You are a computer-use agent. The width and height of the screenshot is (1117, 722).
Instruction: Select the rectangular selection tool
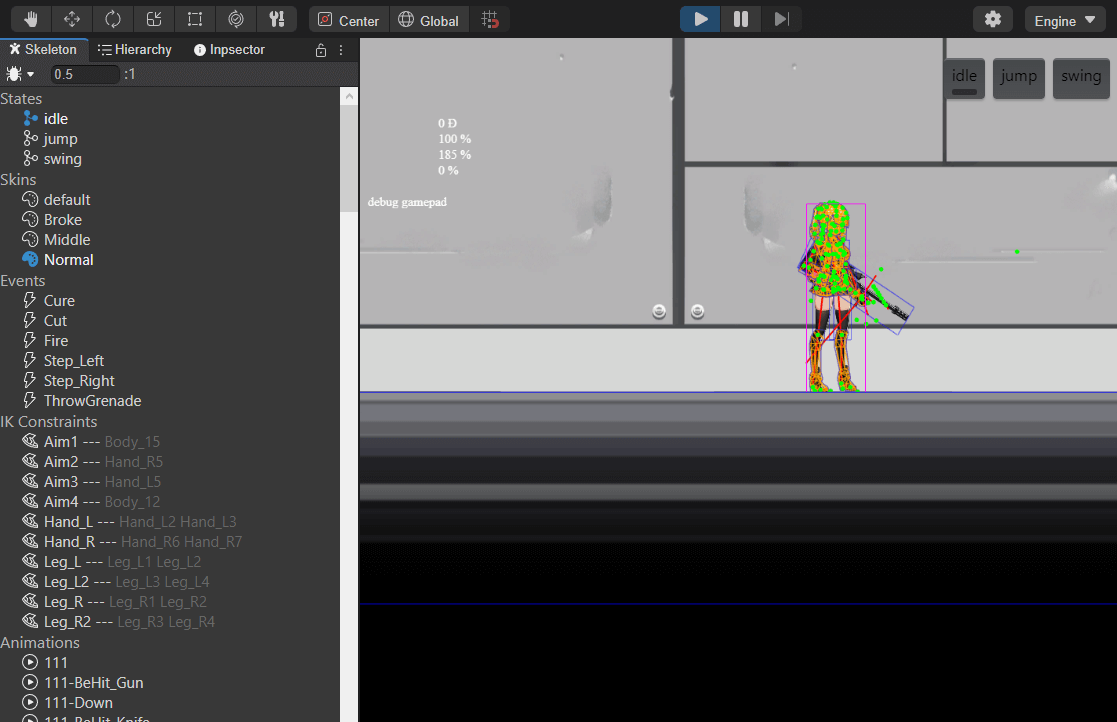tap(194, 18)
